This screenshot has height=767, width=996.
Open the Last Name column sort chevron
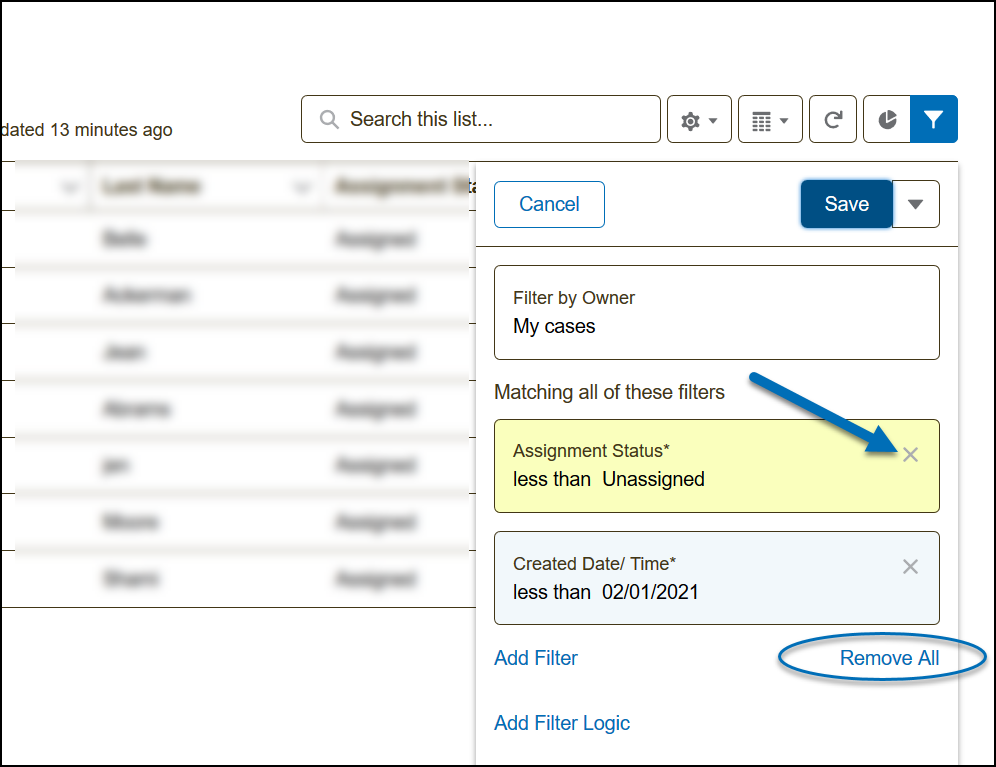pos(300,187)
